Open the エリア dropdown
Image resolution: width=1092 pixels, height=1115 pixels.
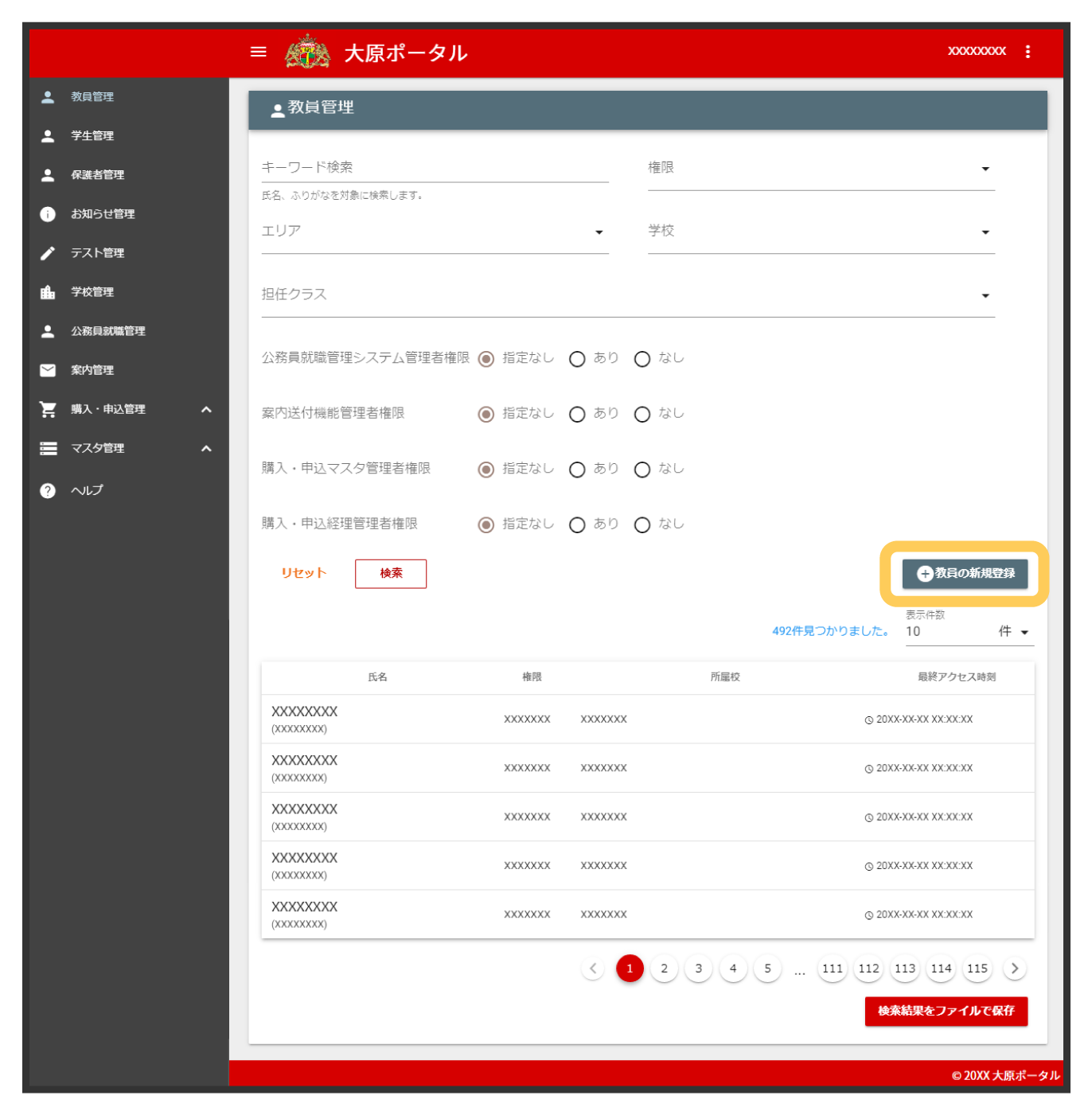[434, 232]
